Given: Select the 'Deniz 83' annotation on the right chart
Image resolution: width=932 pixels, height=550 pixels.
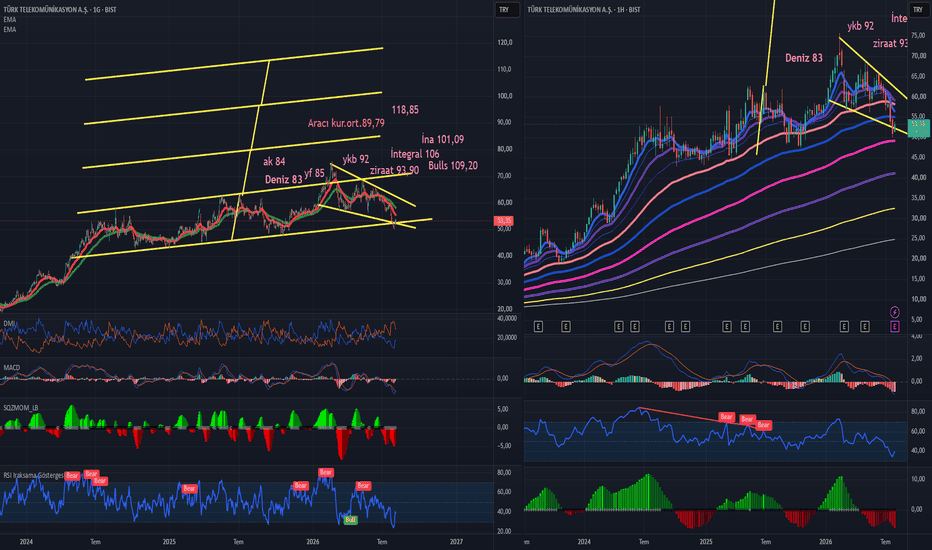Looking at the screenshot, I should click(804, 58).
